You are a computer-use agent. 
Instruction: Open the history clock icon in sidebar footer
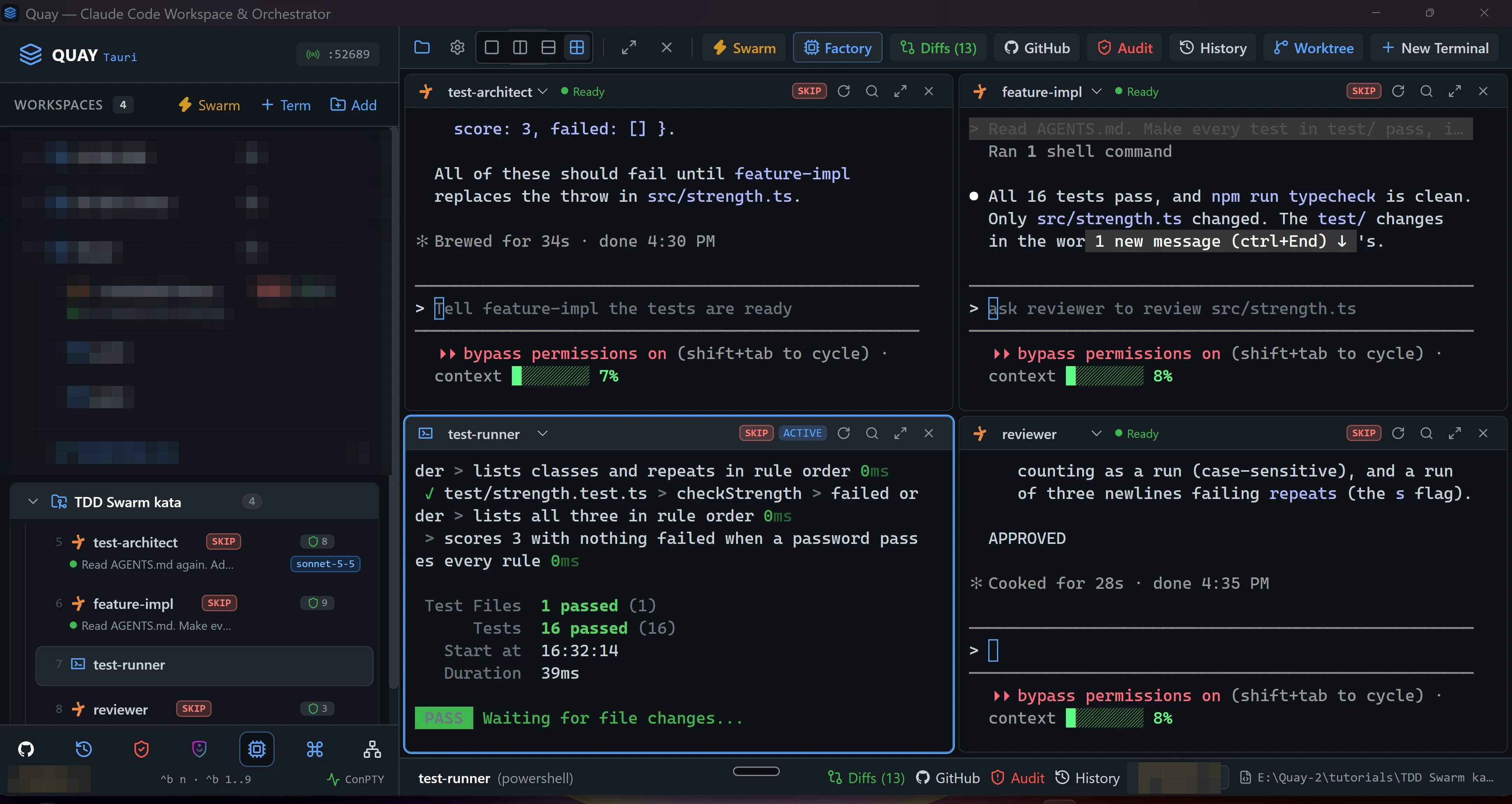pyautogui.click(x=84, y=749)
